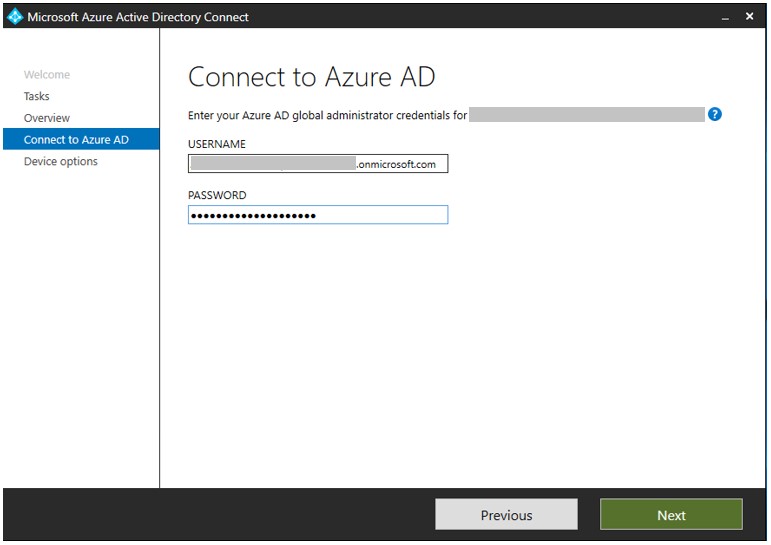Click the USERNAME label
The image size is (771, 545).
(216, 144)
